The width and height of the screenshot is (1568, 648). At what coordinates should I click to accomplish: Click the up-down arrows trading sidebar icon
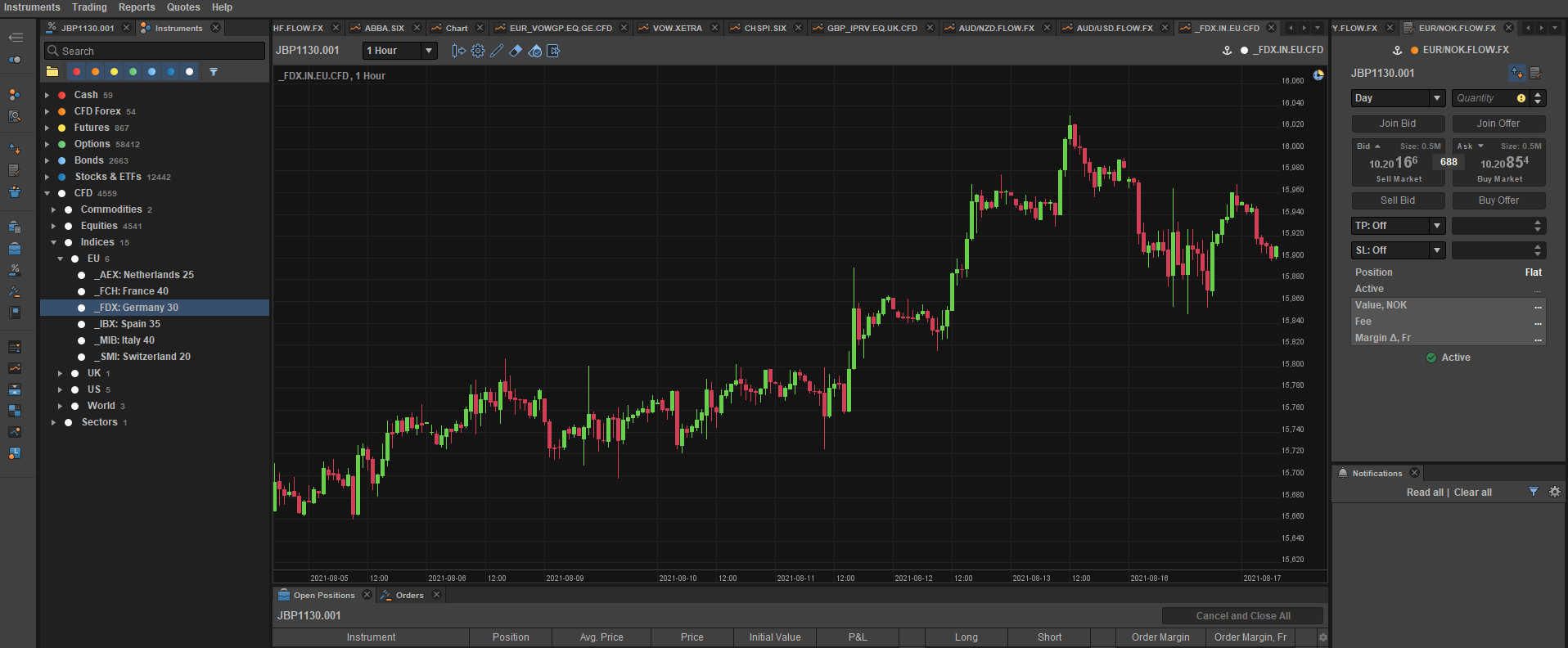(15, 149)
